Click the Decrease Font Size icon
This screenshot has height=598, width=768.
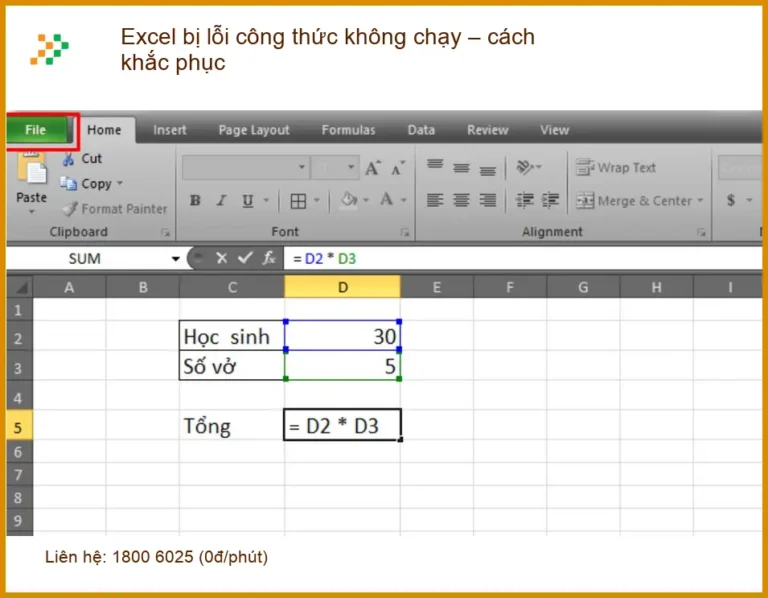[397, 168]
